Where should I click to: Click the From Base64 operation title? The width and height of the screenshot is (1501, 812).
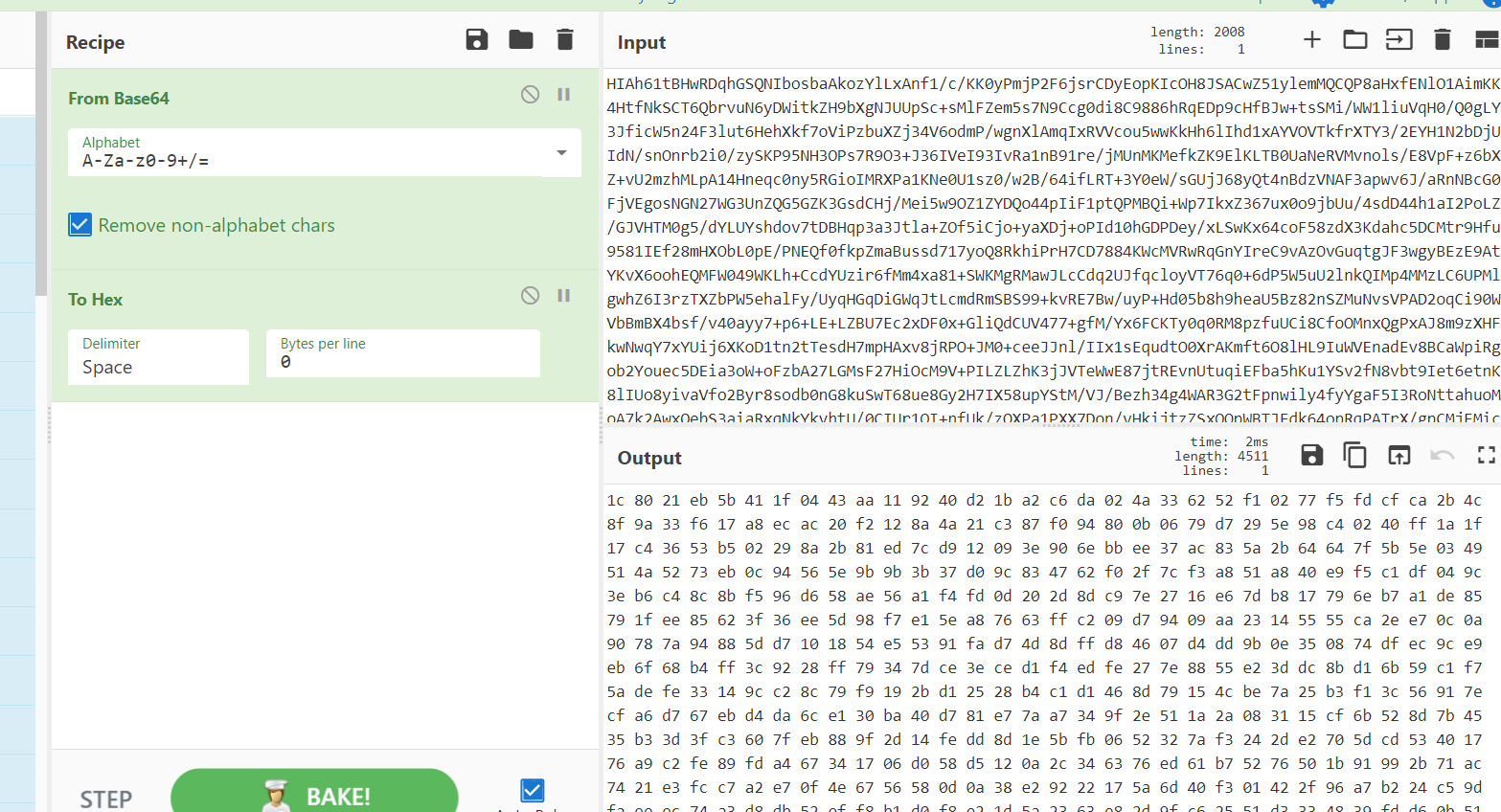[x=119, y=99]
